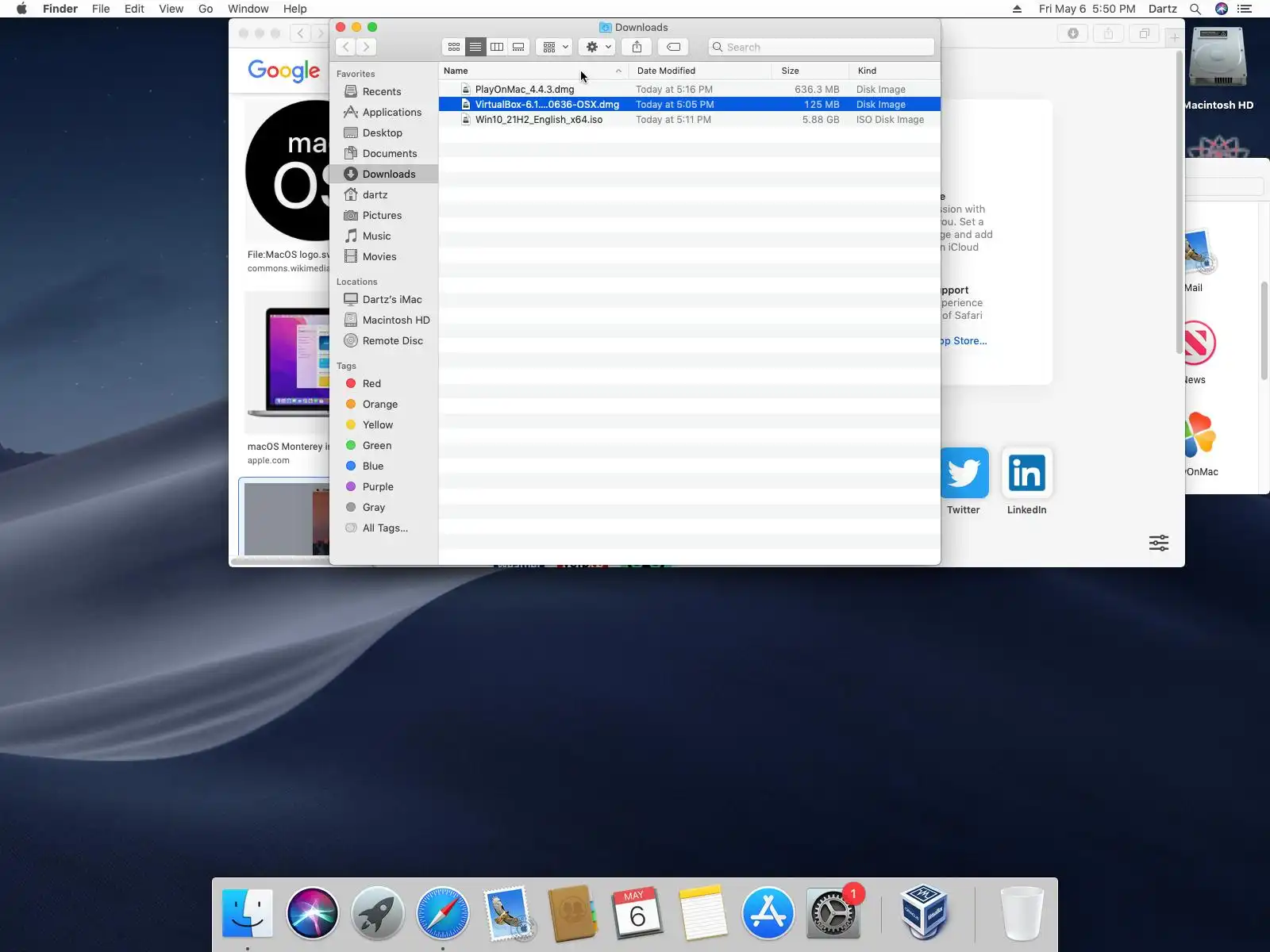Screen dimensions: 1270x952
Task: Open Movies folder in sidebar
Action: [384, 256]
